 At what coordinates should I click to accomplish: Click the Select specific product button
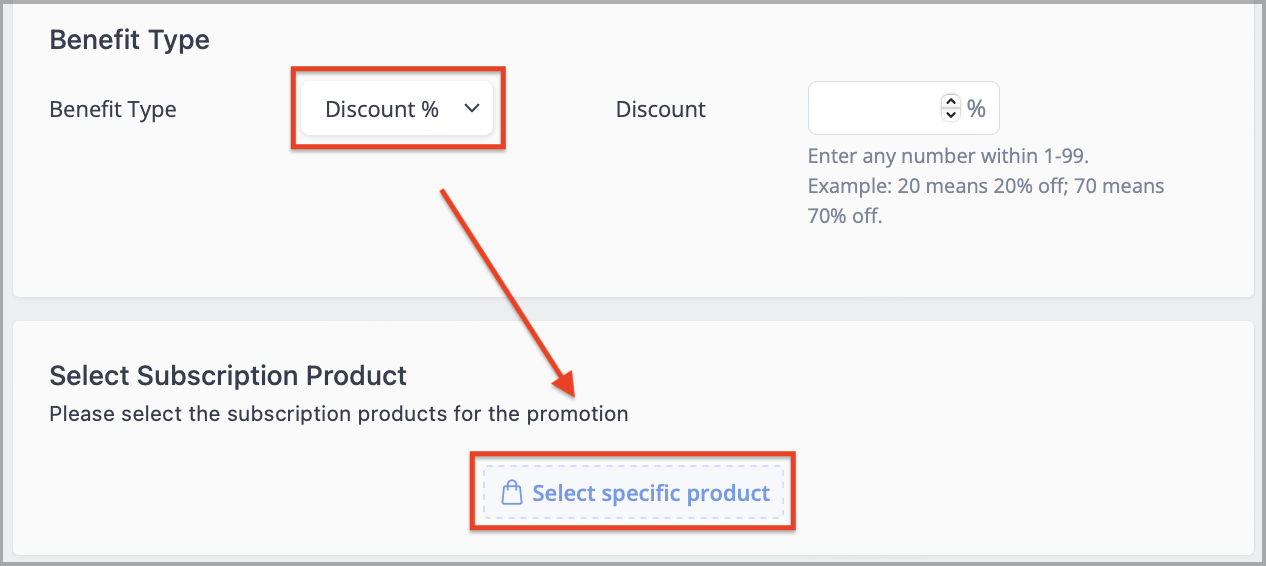click(x=633, y=493)
